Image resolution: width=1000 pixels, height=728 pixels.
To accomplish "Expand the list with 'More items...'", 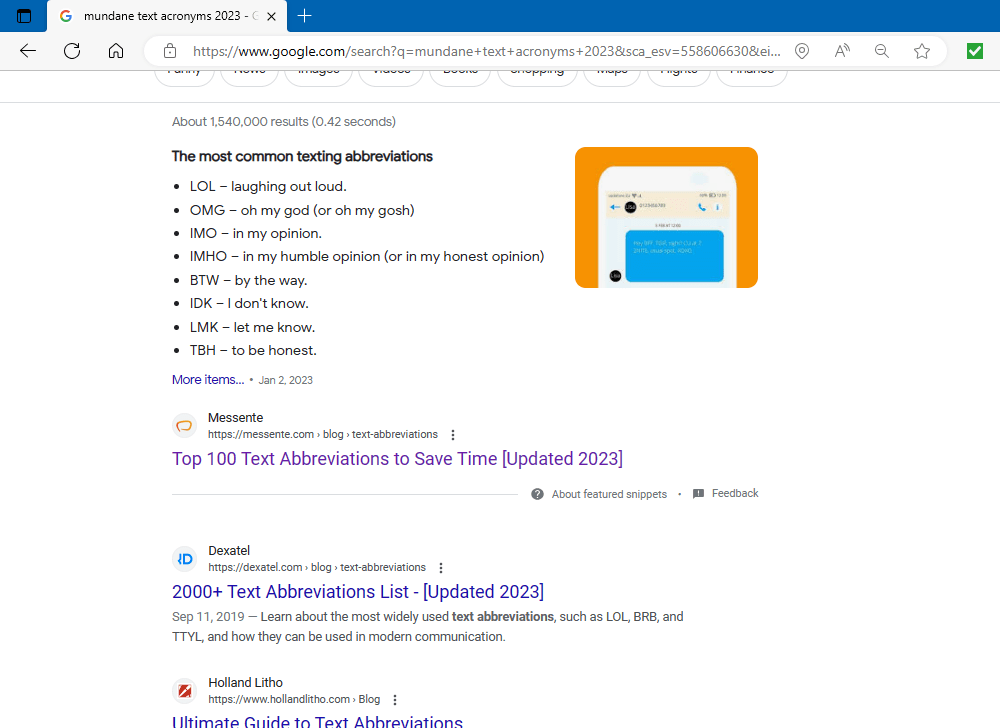I will [208, 380].
